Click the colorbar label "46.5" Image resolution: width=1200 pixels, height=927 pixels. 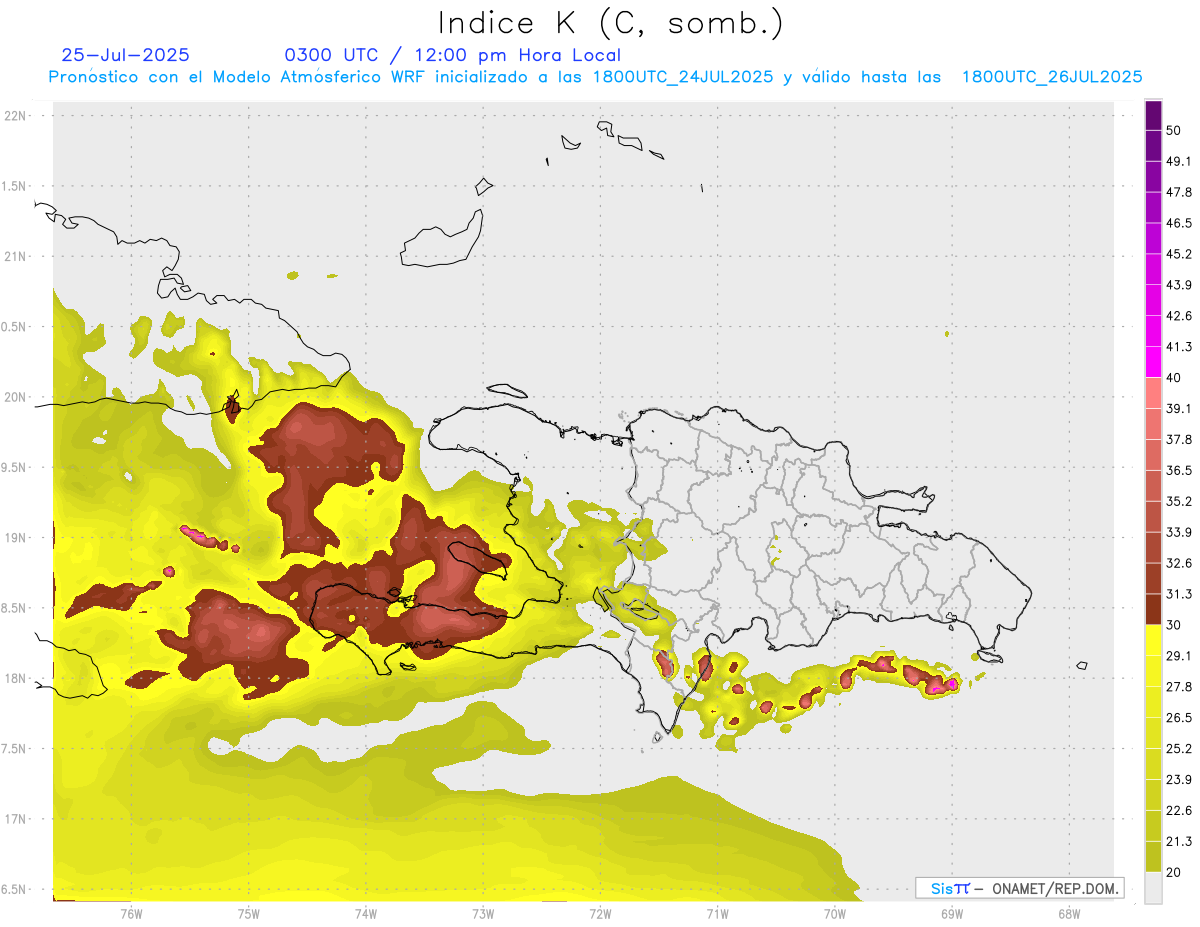coord(1178,223)
